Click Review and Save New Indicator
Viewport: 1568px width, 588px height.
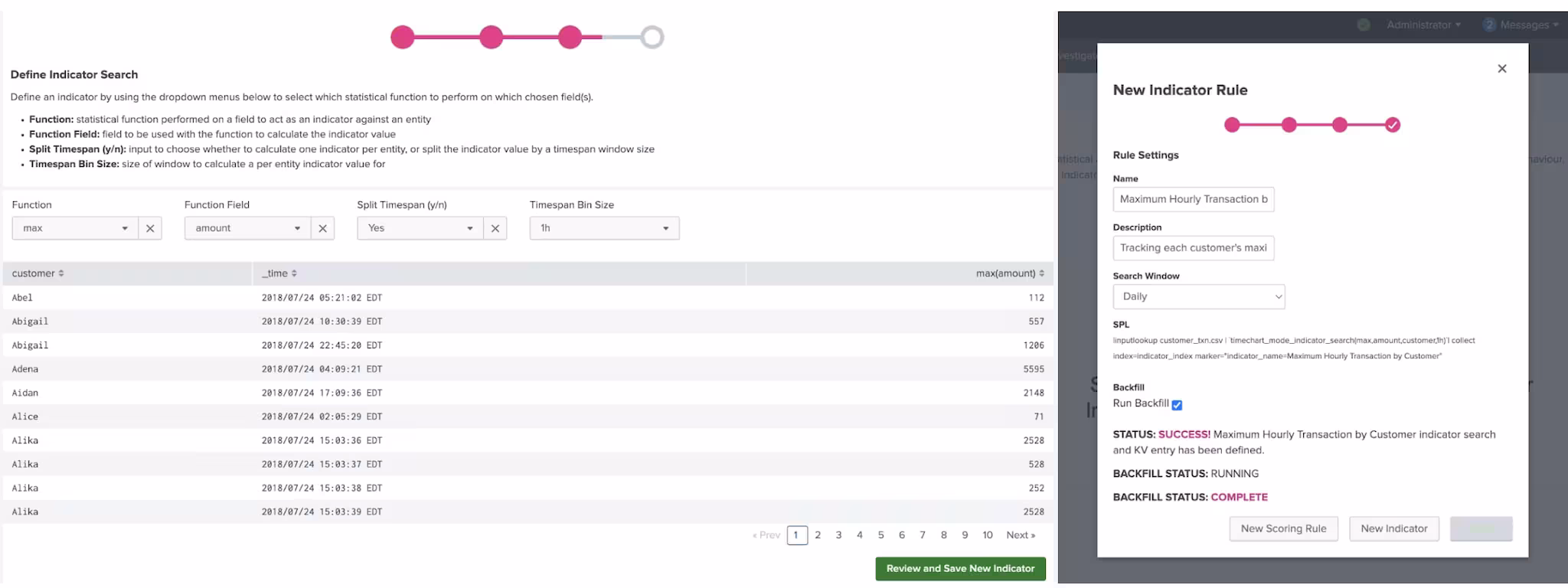[960, 569]
